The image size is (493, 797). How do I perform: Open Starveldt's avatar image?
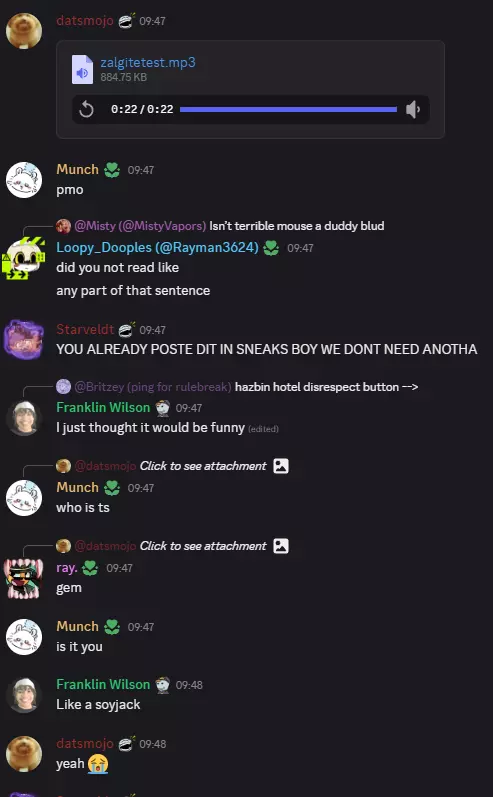coord(24,339)
